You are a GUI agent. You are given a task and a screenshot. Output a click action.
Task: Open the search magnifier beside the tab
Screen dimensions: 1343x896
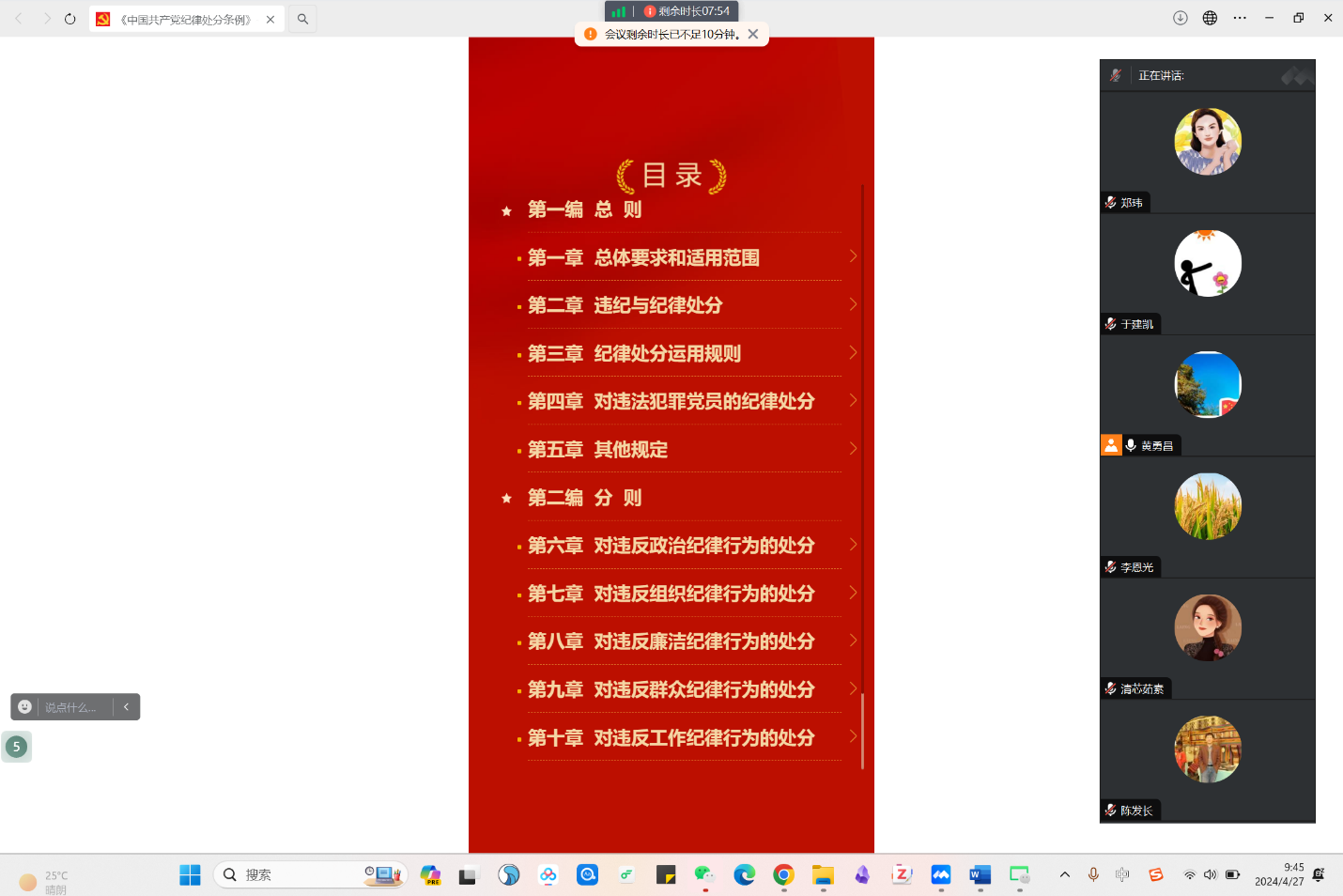click(302, 19)
